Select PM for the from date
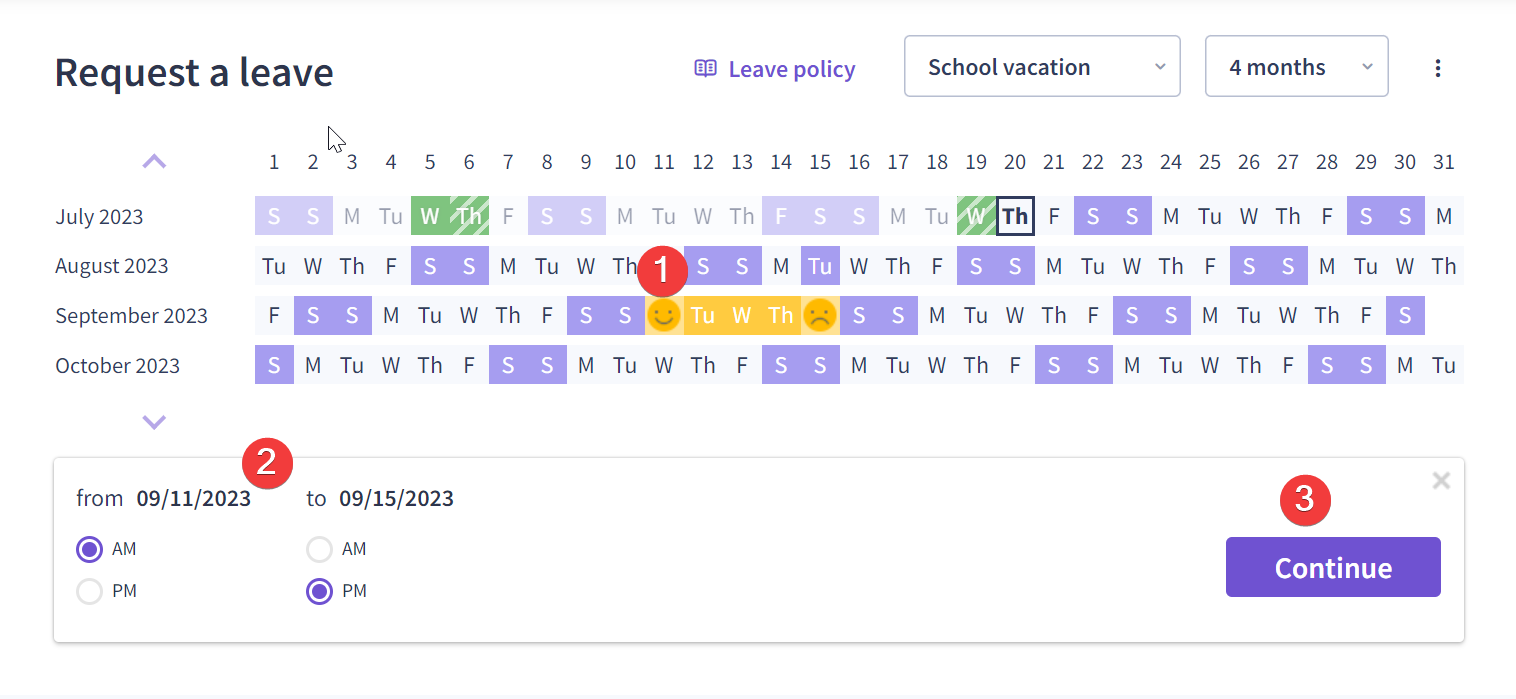This screenshot has height=699, width=1516. 90,591
